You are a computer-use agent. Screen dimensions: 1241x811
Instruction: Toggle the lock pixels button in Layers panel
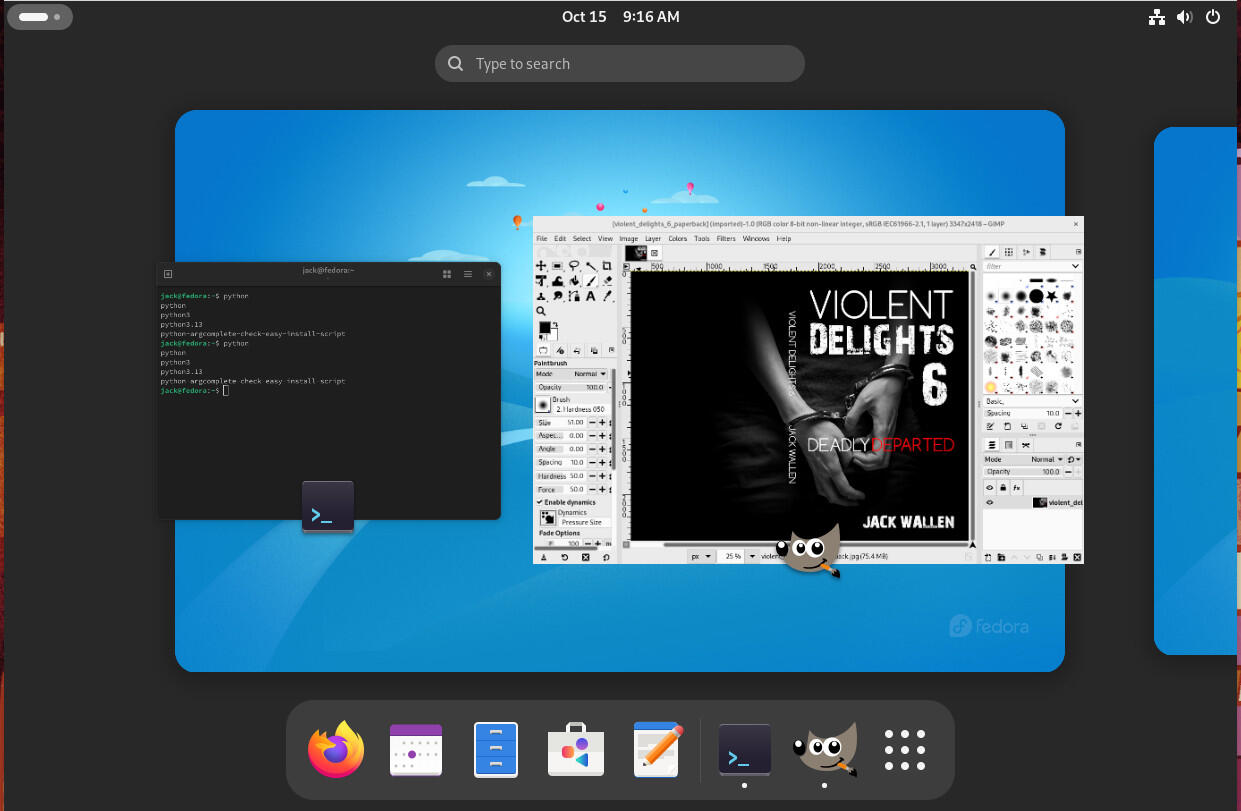(1003, 487)
